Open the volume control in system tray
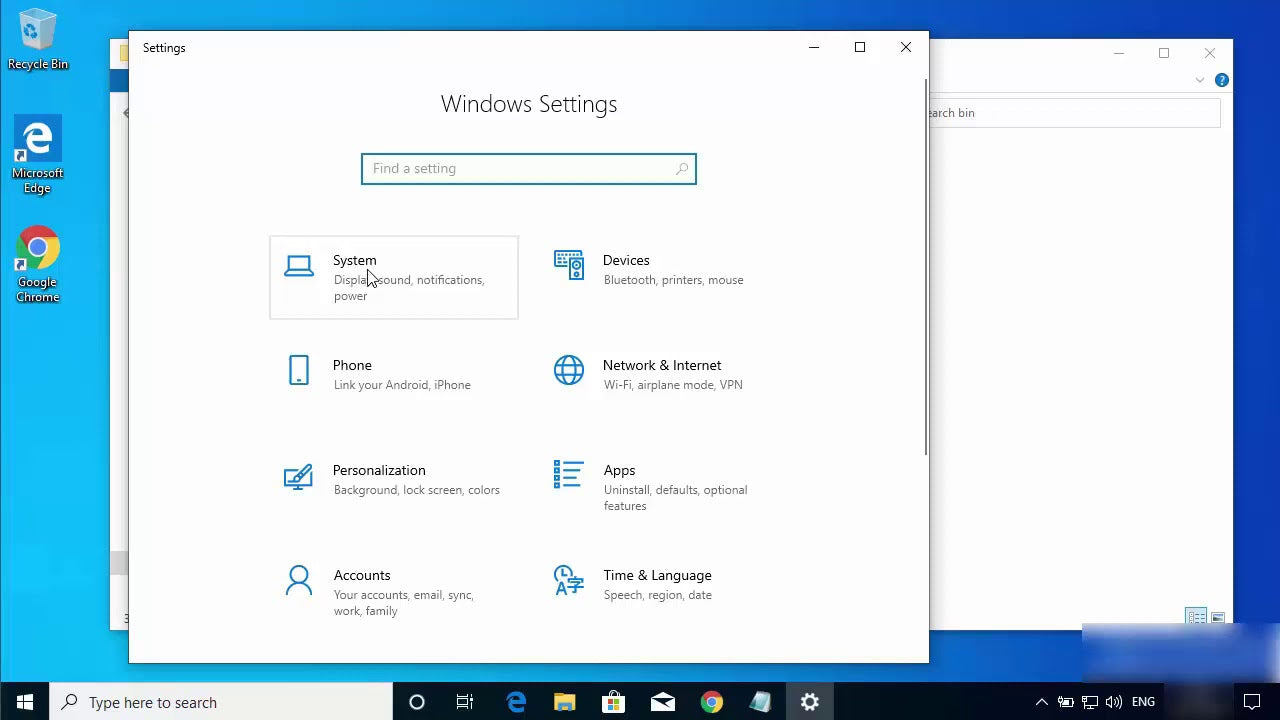The height and width of the screenshot is (720, 1280). click(x=1114, y=702)
